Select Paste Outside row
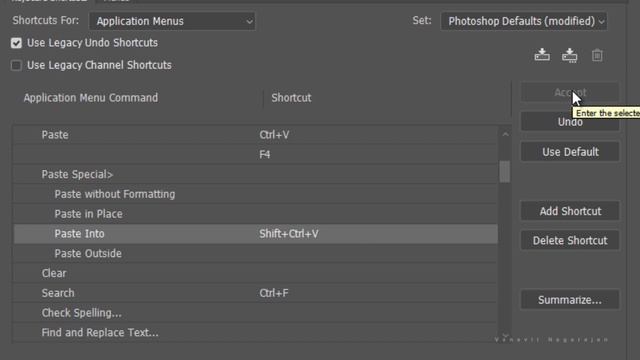 point(256,253)
